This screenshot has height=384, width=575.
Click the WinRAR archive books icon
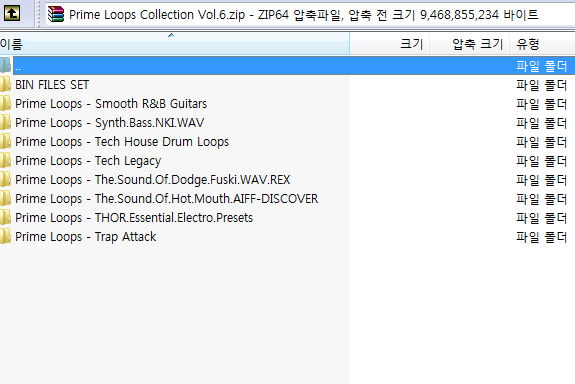(56, 15)
